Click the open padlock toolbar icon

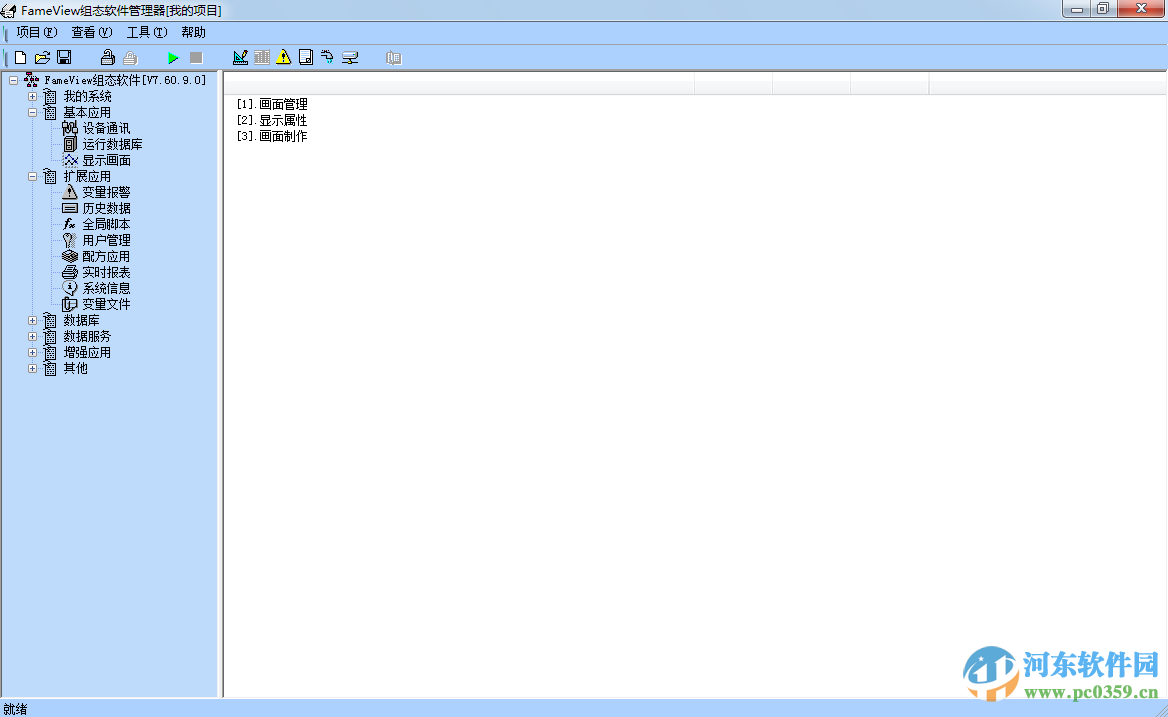point(108,57)
